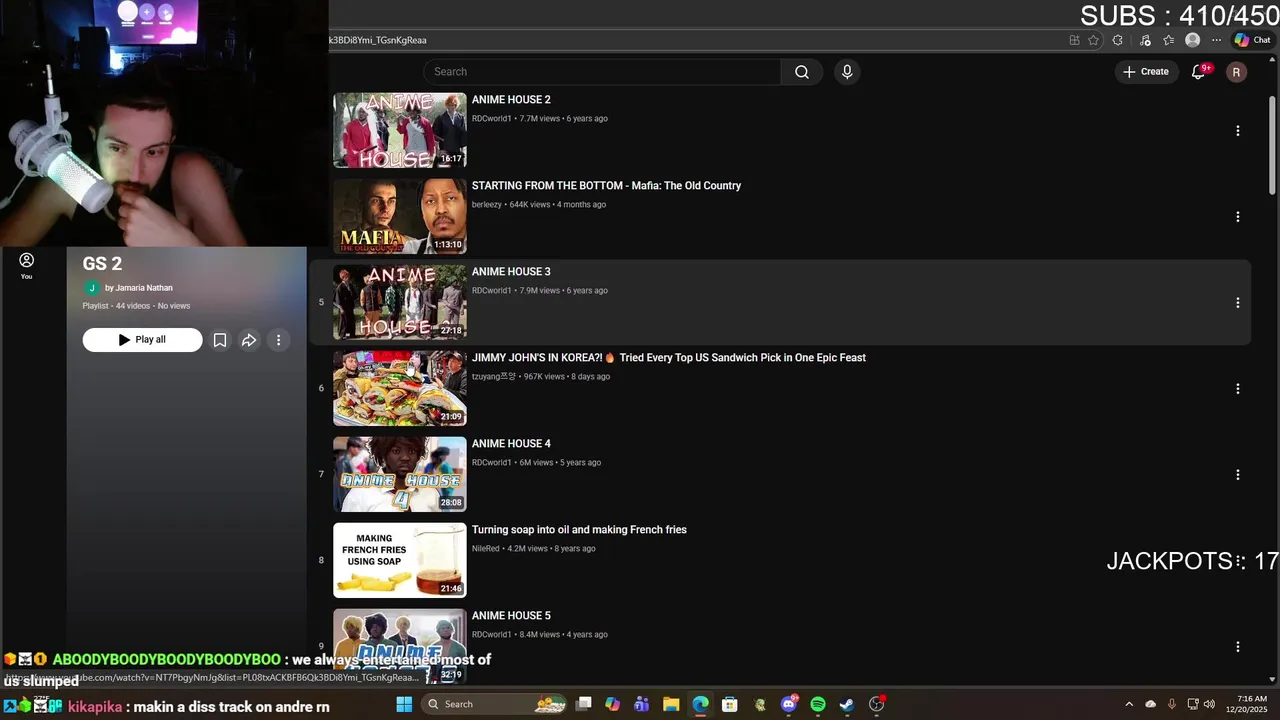The width and height of the screenshot is (1280, 720).
Task: Open action menu for ANIME HOUSE 4
Action: click(x=1238, y=475)
